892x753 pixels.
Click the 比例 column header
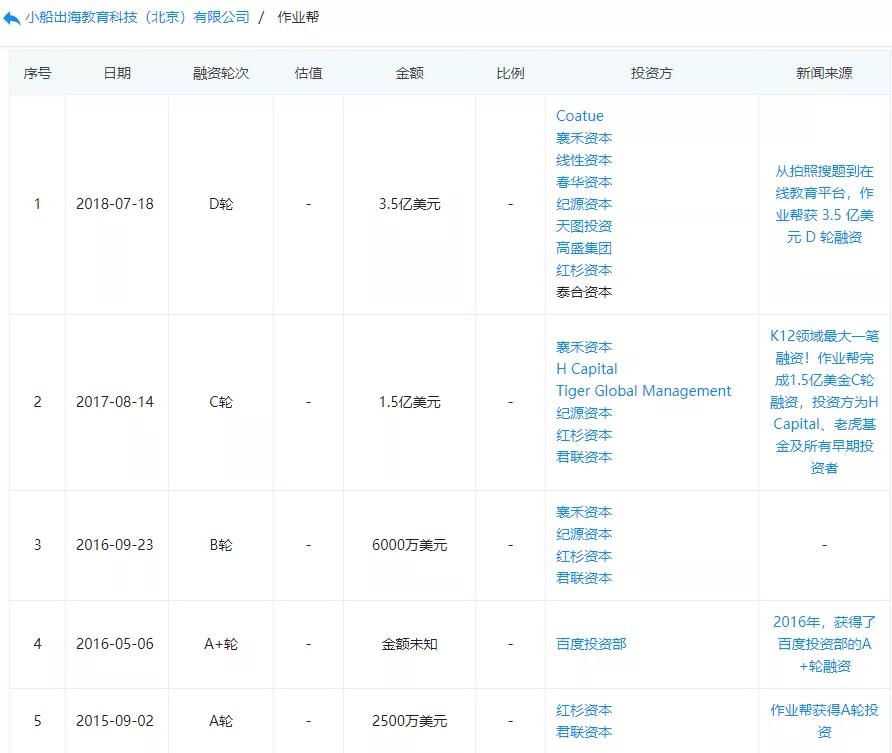(x=510, y=73)
